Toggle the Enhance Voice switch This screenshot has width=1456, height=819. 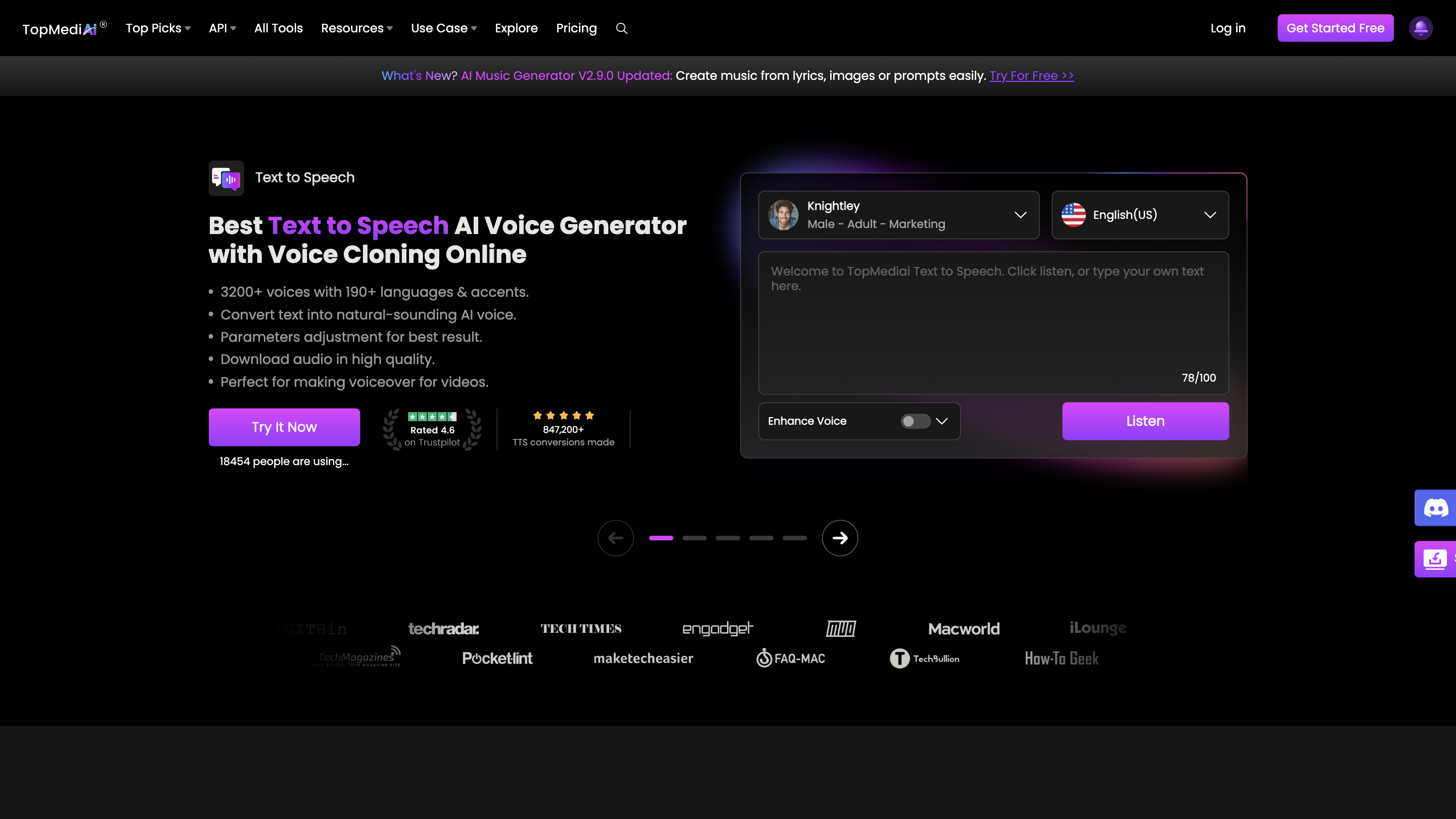point(915,421)
